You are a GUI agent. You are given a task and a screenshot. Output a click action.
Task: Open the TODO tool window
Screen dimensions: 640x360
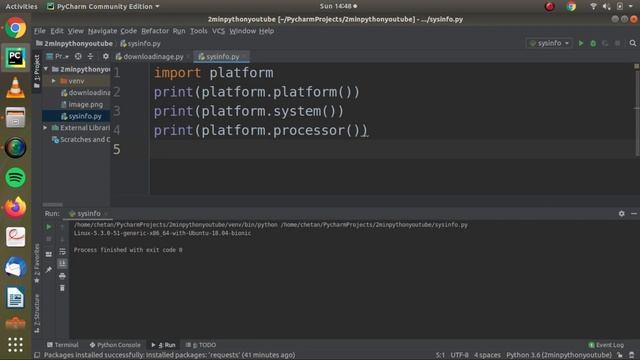click(201, 345)
